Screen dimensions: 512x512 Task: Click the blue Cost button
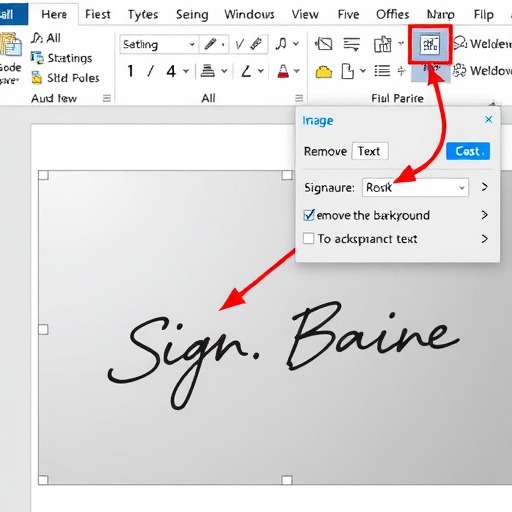coord(468,151)
